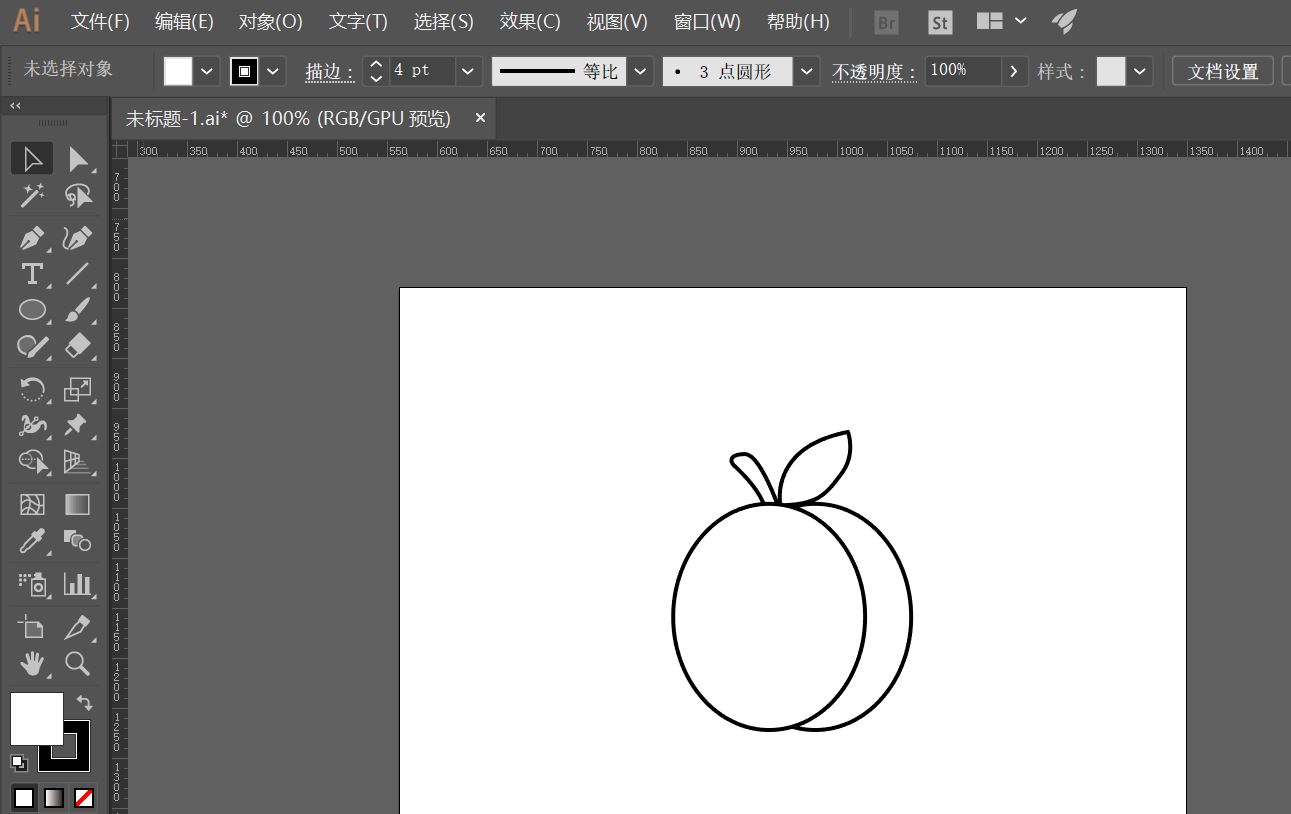Choose the Type tool
This screenshot has width=1291, height=814.
tap(31, 274)
